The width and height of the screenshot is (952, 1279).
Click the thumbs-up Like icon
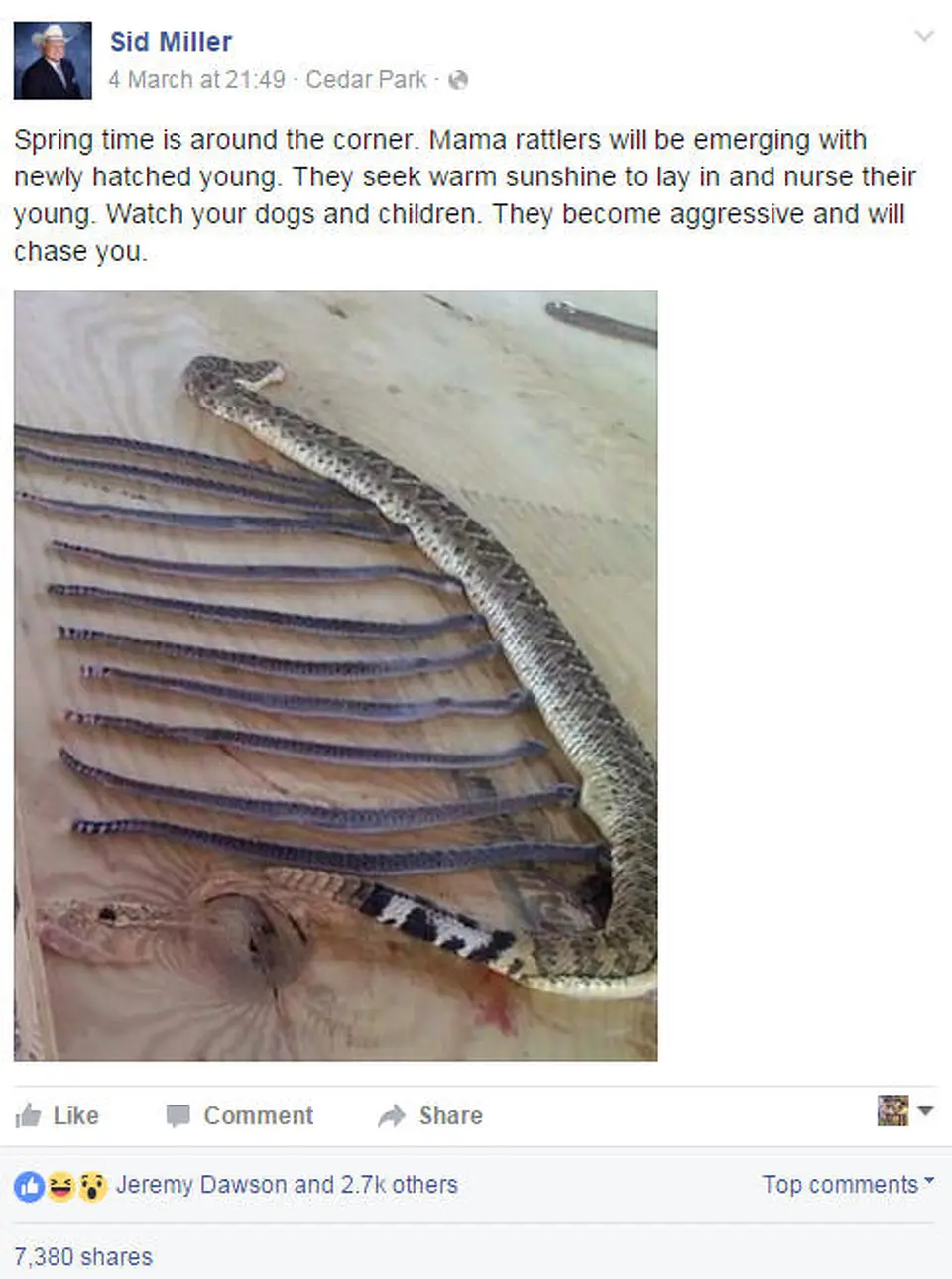(28, 1115)
